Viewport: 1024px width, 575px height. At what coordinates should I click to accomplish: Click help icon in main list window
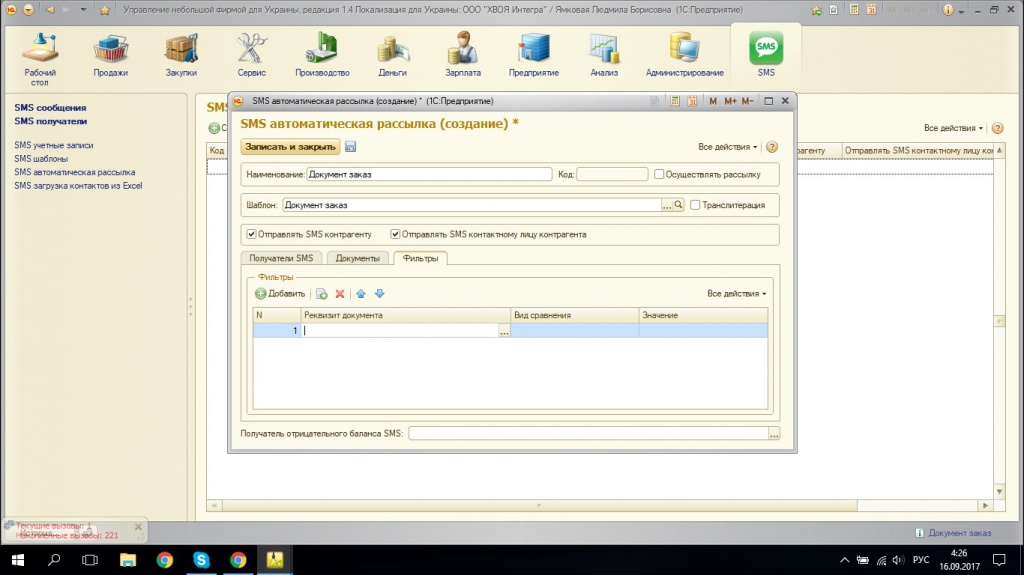coord(997,128)
